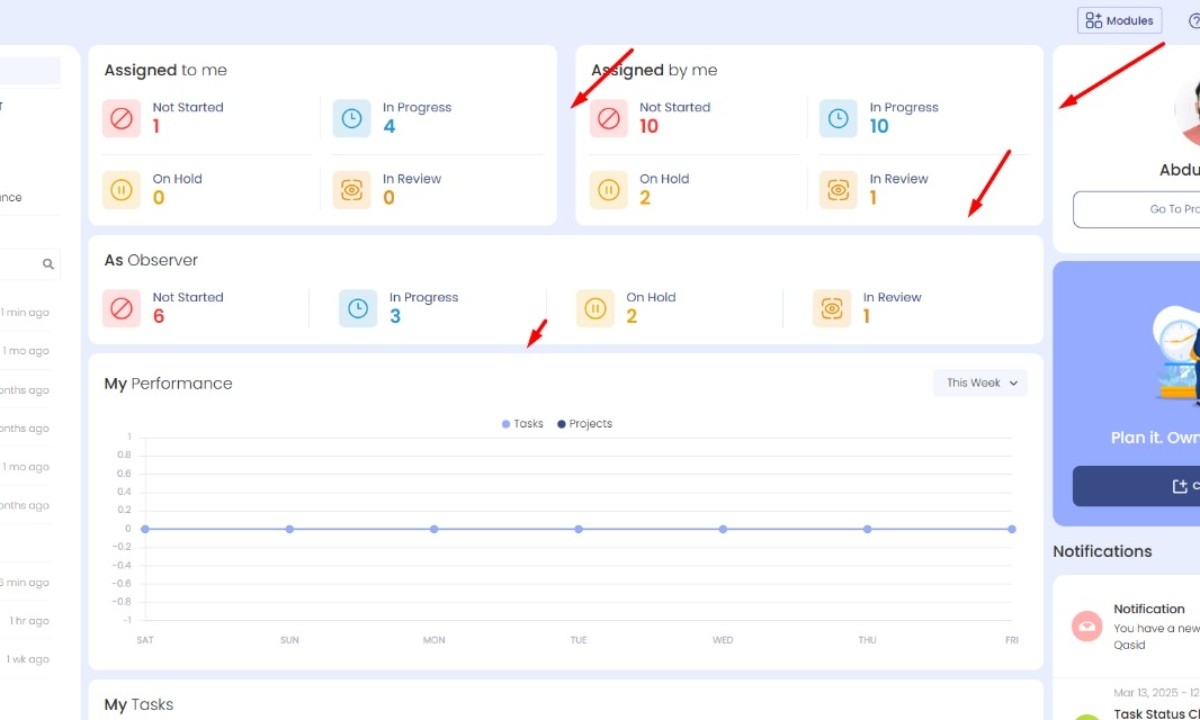Open the Modules menu
The height and width of the screenshot is (720, 1200).
(x=1119, y=20)
